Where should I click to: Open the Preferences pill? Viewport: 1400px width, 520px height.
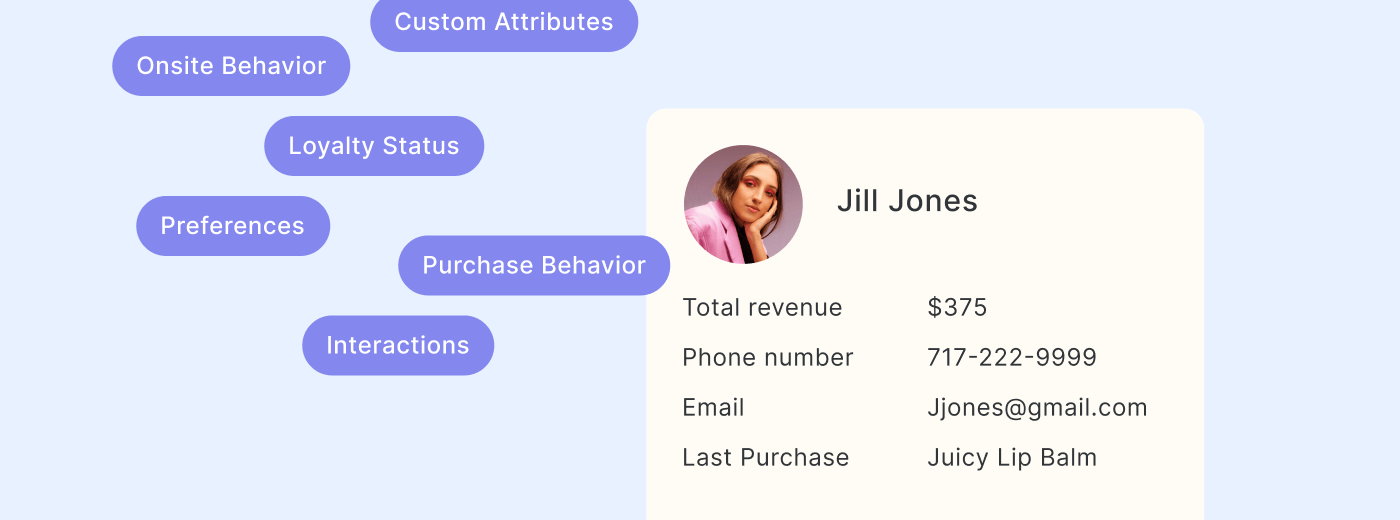pos(233,226)
